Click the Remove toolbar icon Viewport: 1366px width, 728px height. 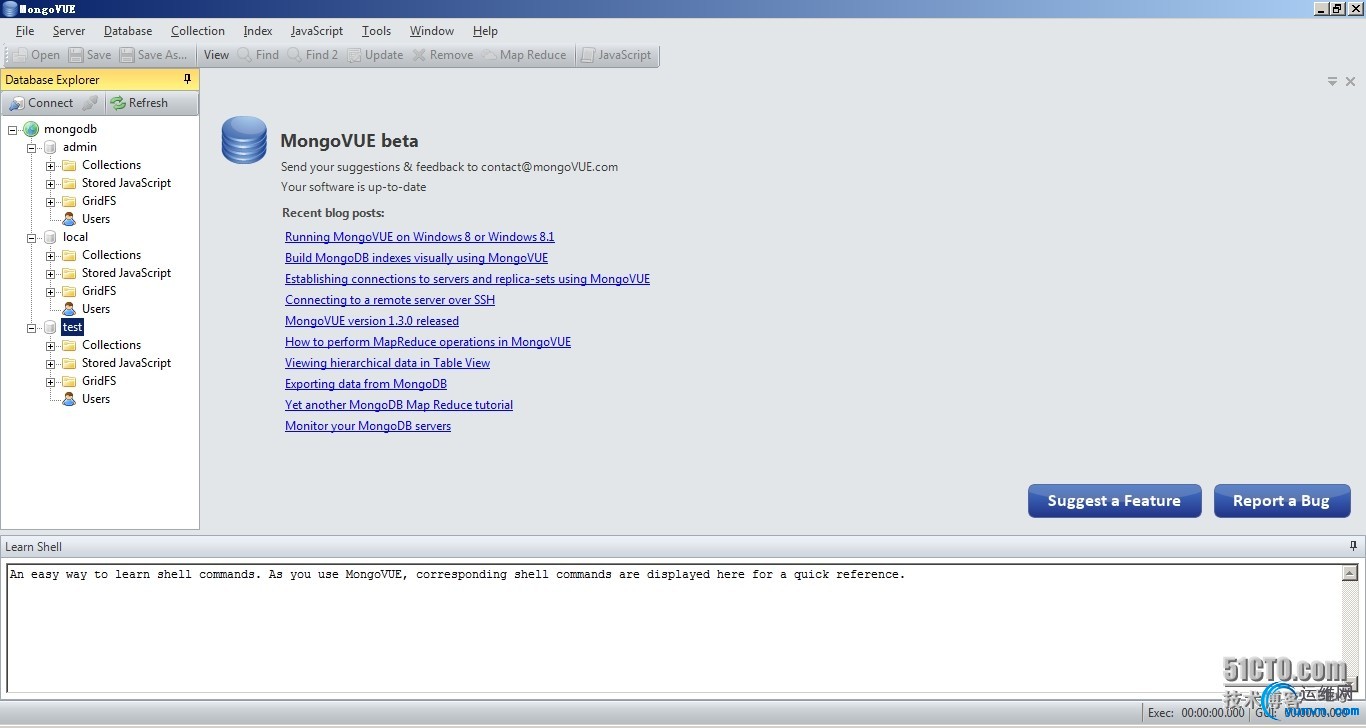419,55
